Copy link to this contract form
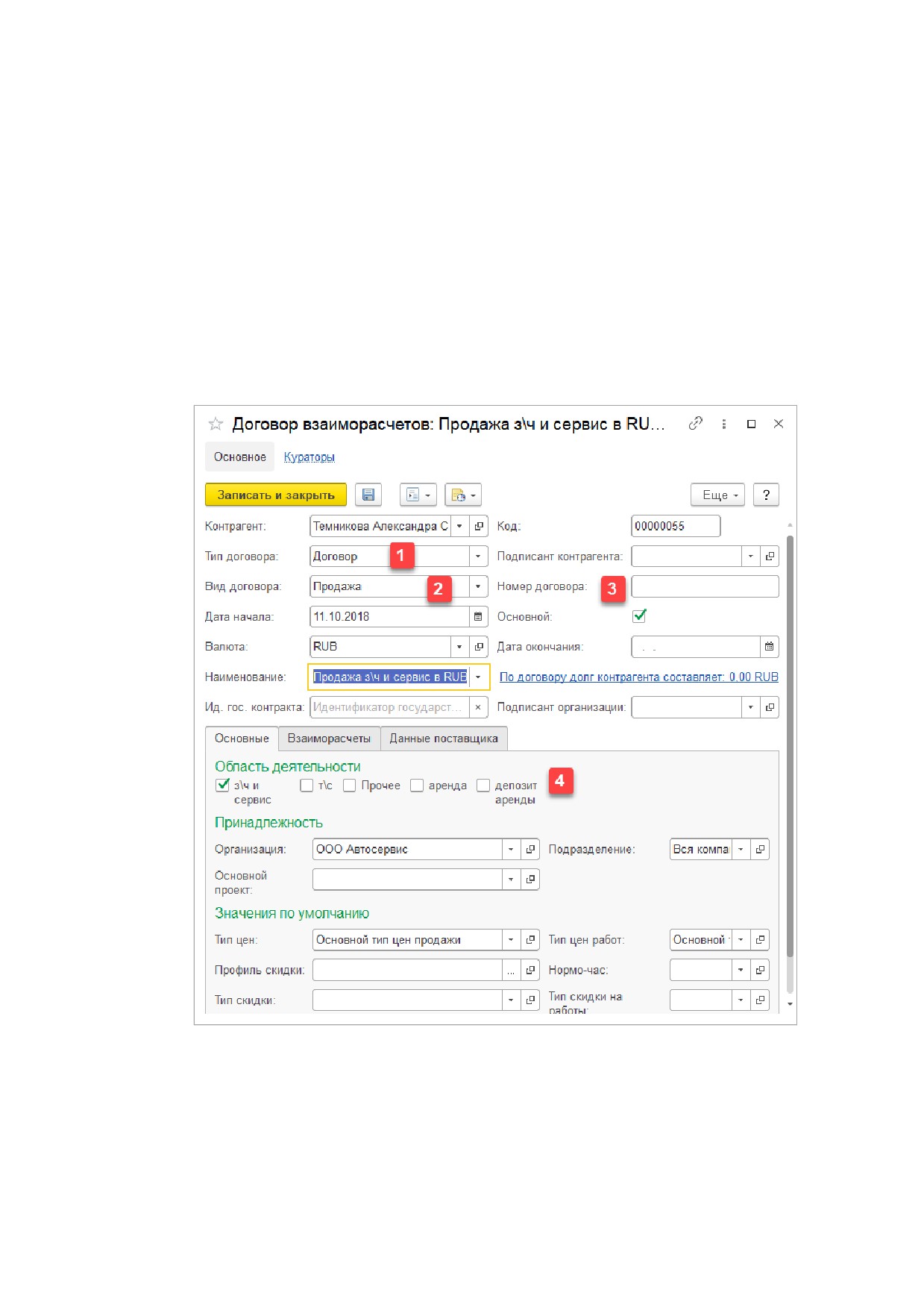The image size is (924, 1307). point(695,423)
